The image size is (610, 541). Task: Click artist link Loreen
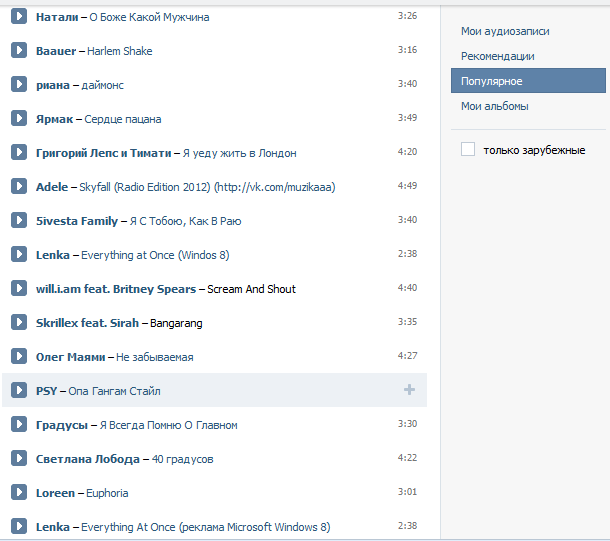point(55,493)
